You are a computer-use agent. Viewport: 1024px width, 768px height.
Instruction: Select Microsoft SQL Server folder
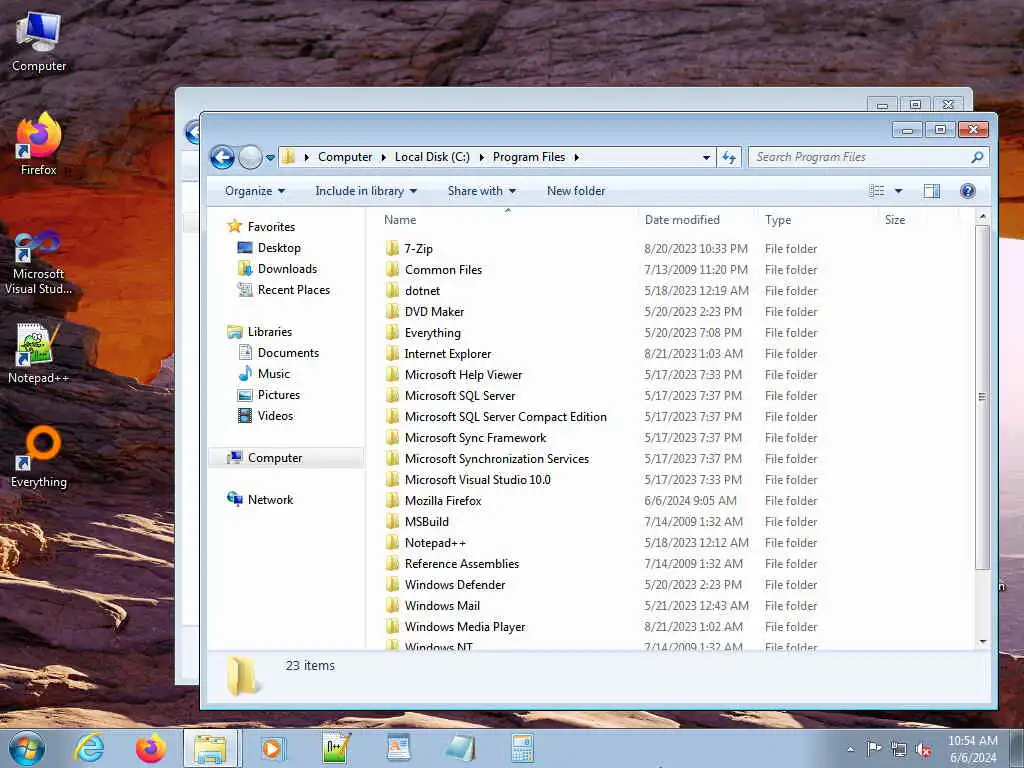coord(460,396)
